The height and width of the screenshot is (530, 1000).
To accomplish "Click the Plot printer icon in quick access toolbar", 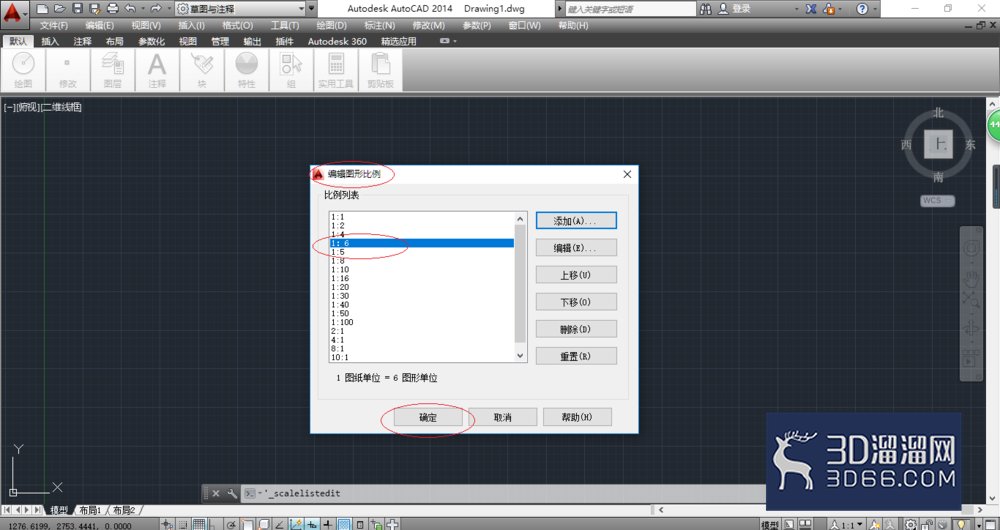I will pyautogui.click(x=113, y=9).
